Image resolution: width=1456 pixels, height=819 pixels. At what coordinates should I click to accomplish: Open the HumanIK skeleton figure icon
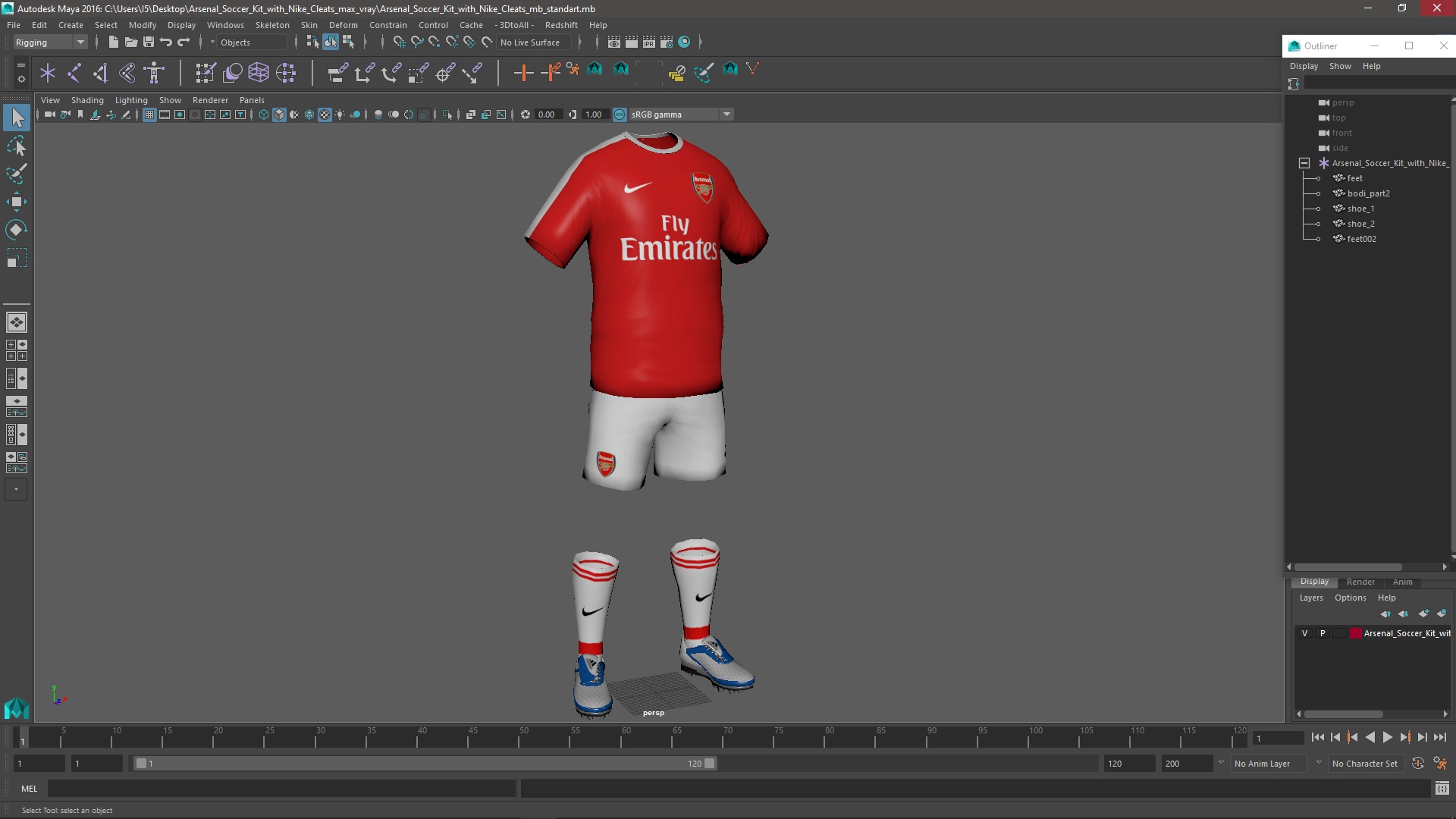pos(154,73)
